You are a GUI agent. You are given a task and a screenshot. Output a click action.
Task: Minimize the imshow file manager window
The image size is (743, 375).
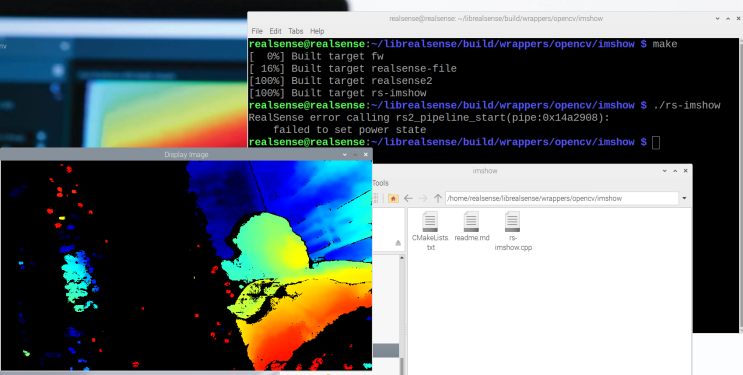(665, 171)
